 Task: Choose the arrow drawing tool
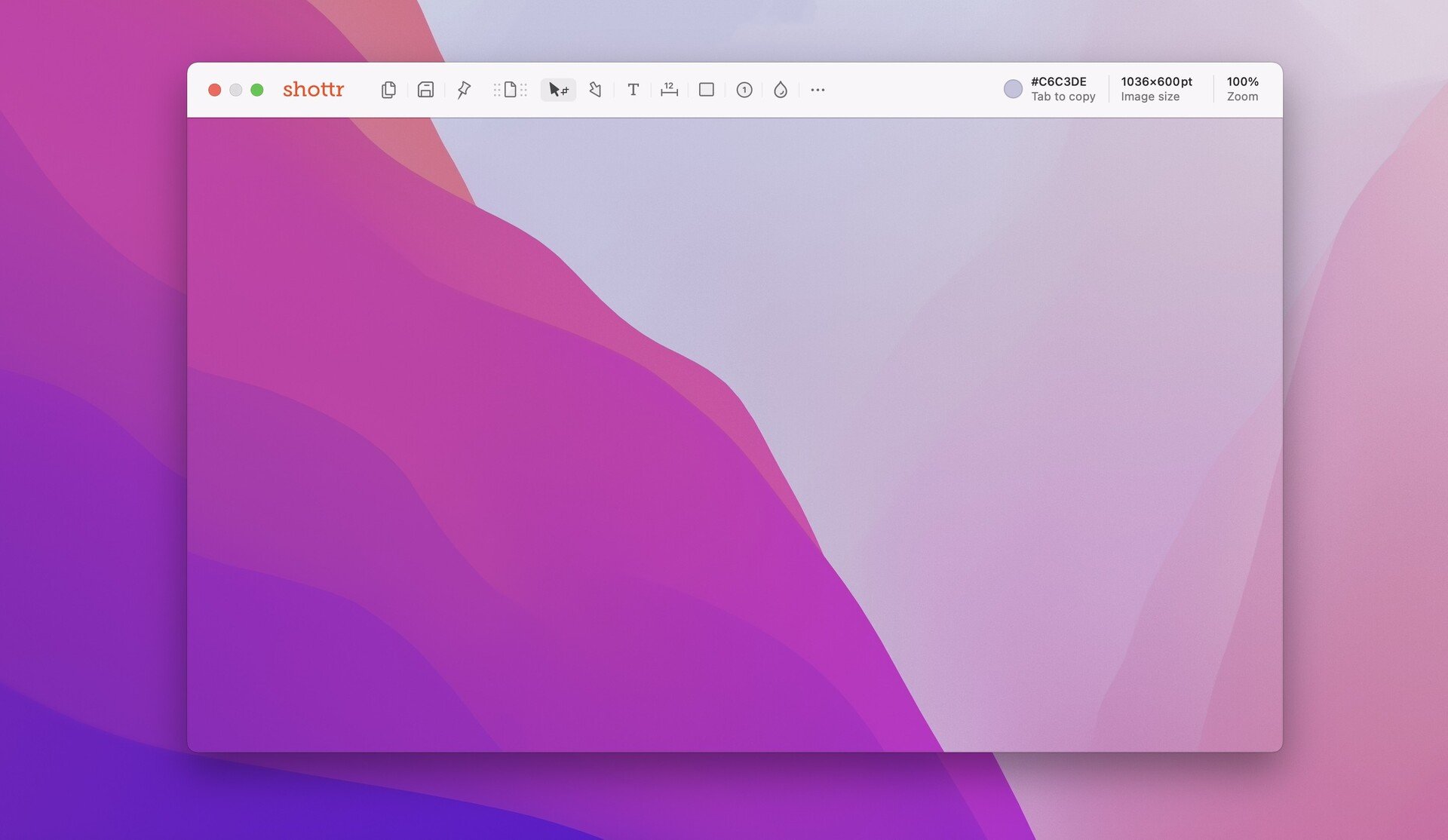pos(595,90)
